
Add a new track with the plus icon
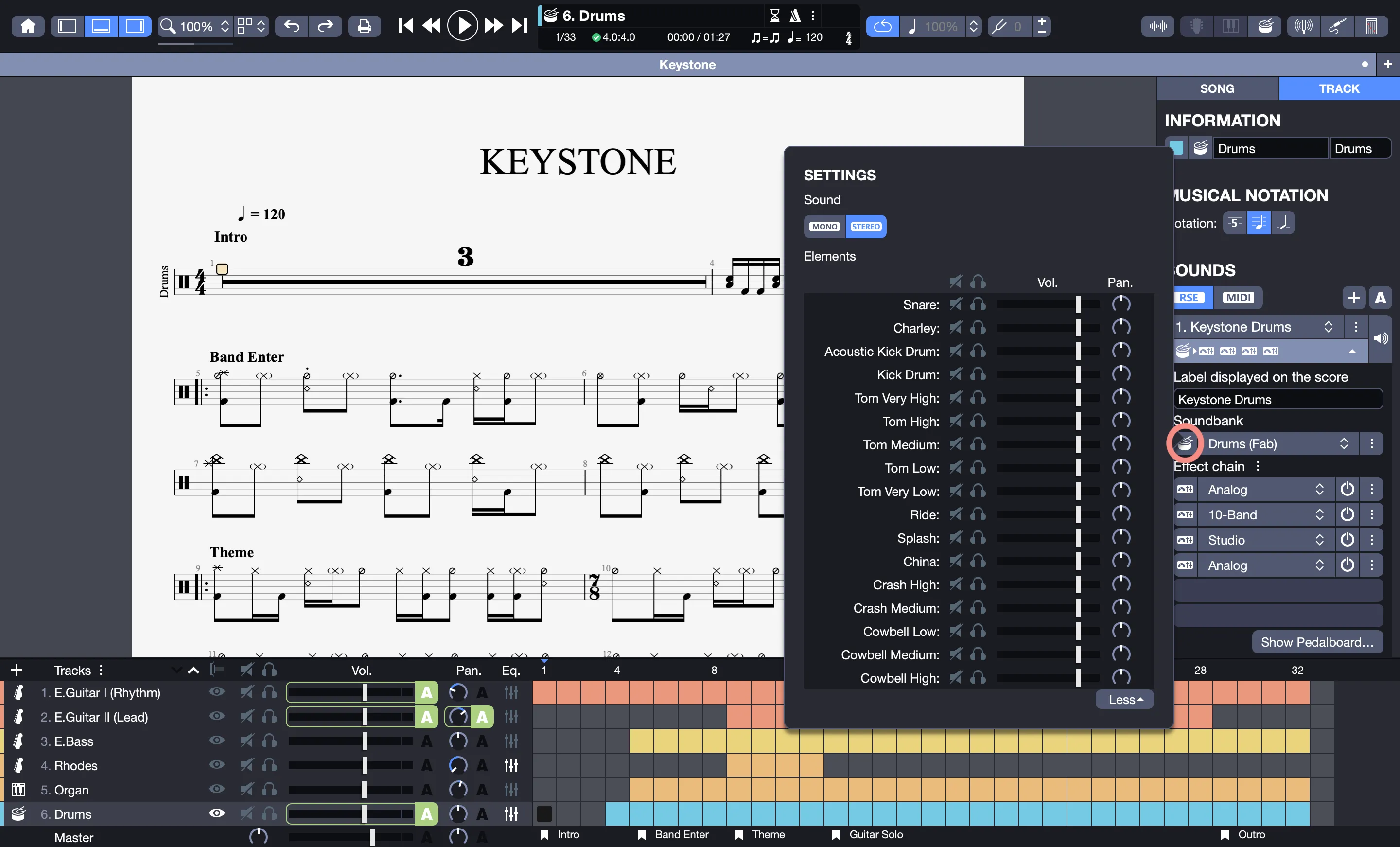coord(16,670)
